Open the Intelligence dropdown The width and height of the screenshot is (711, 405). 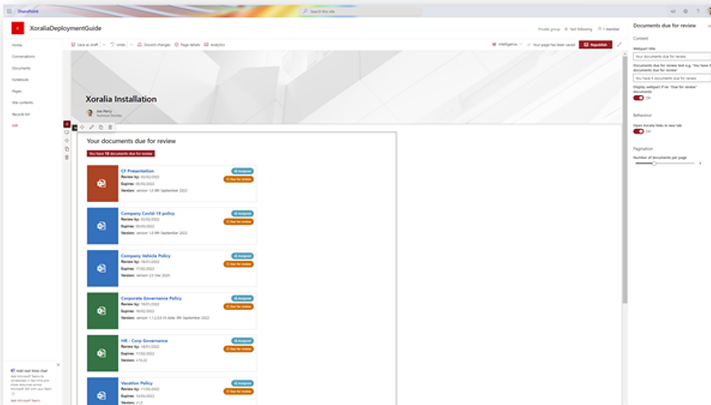[x=507, y=44]
